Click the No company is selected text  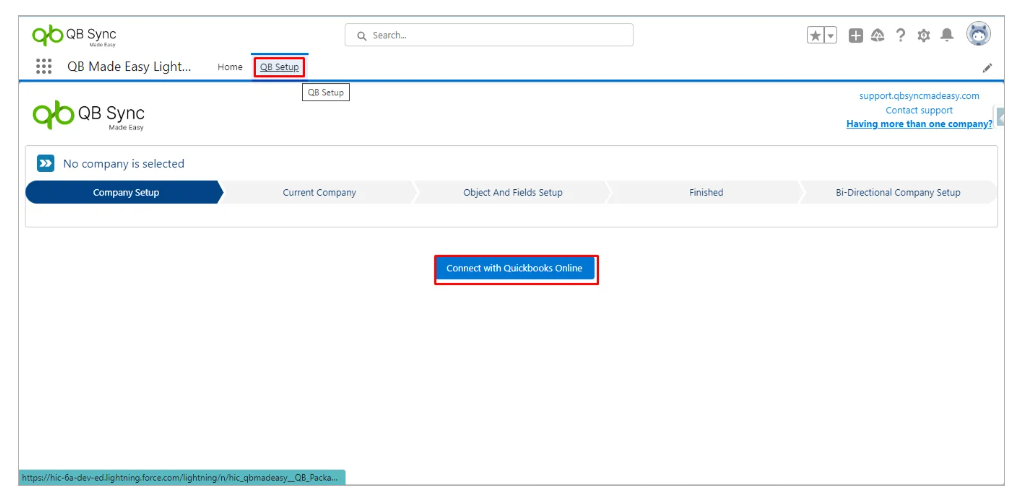(x=124, y=164)
